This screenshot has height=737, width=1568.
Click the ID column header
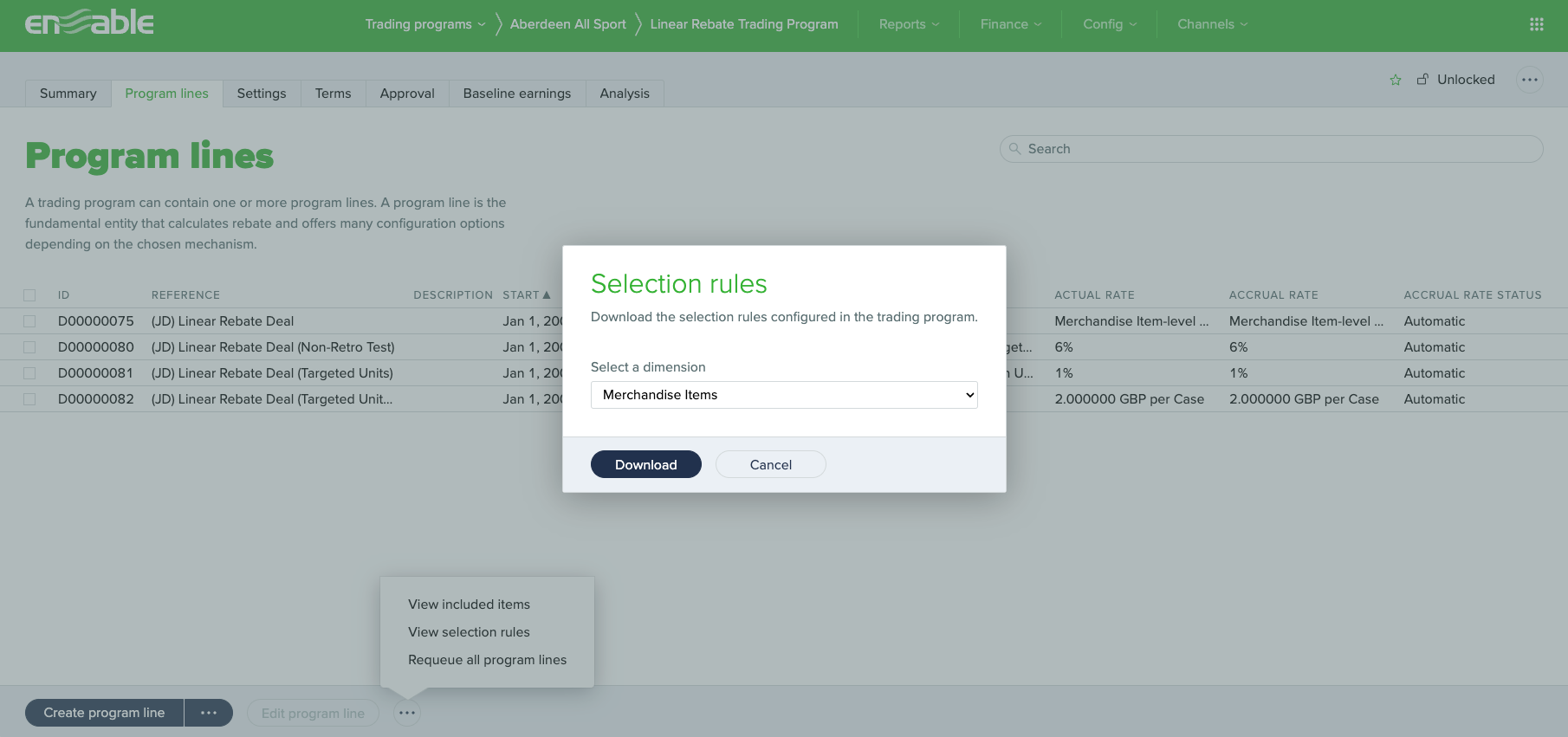pyautogui.click(x=63, y=295)
